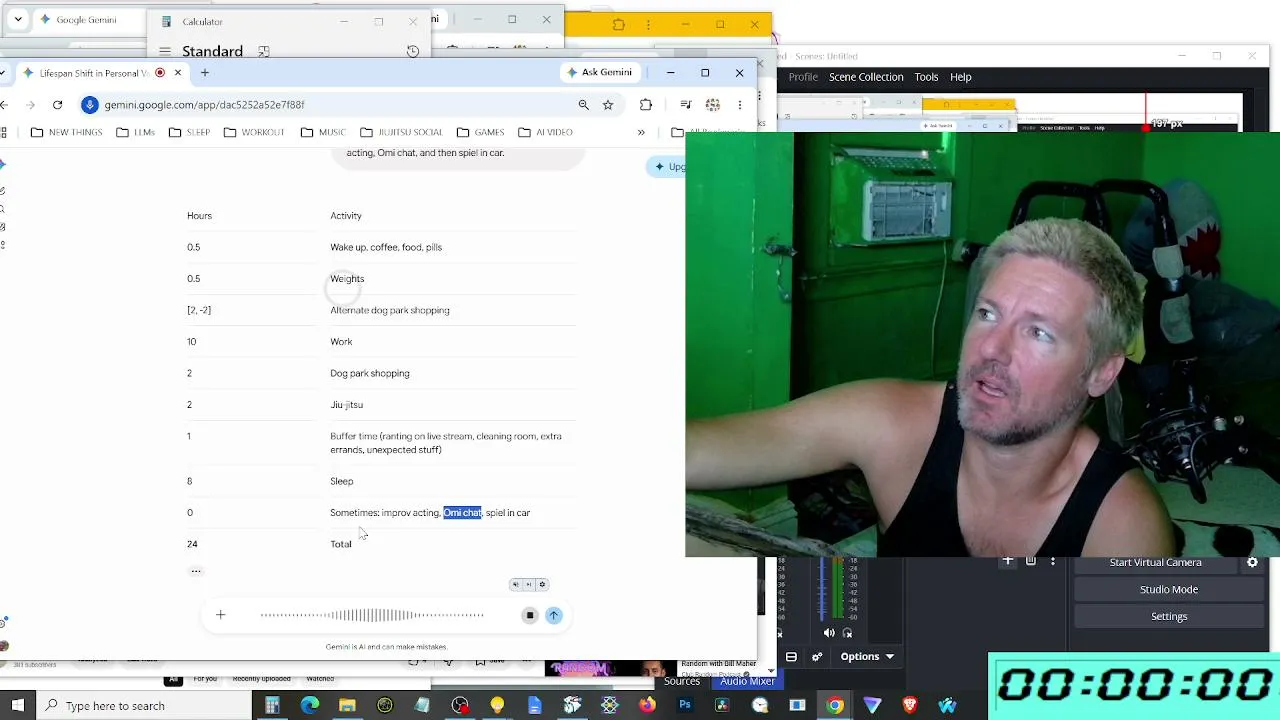Open Calculator history

(412, 51)
